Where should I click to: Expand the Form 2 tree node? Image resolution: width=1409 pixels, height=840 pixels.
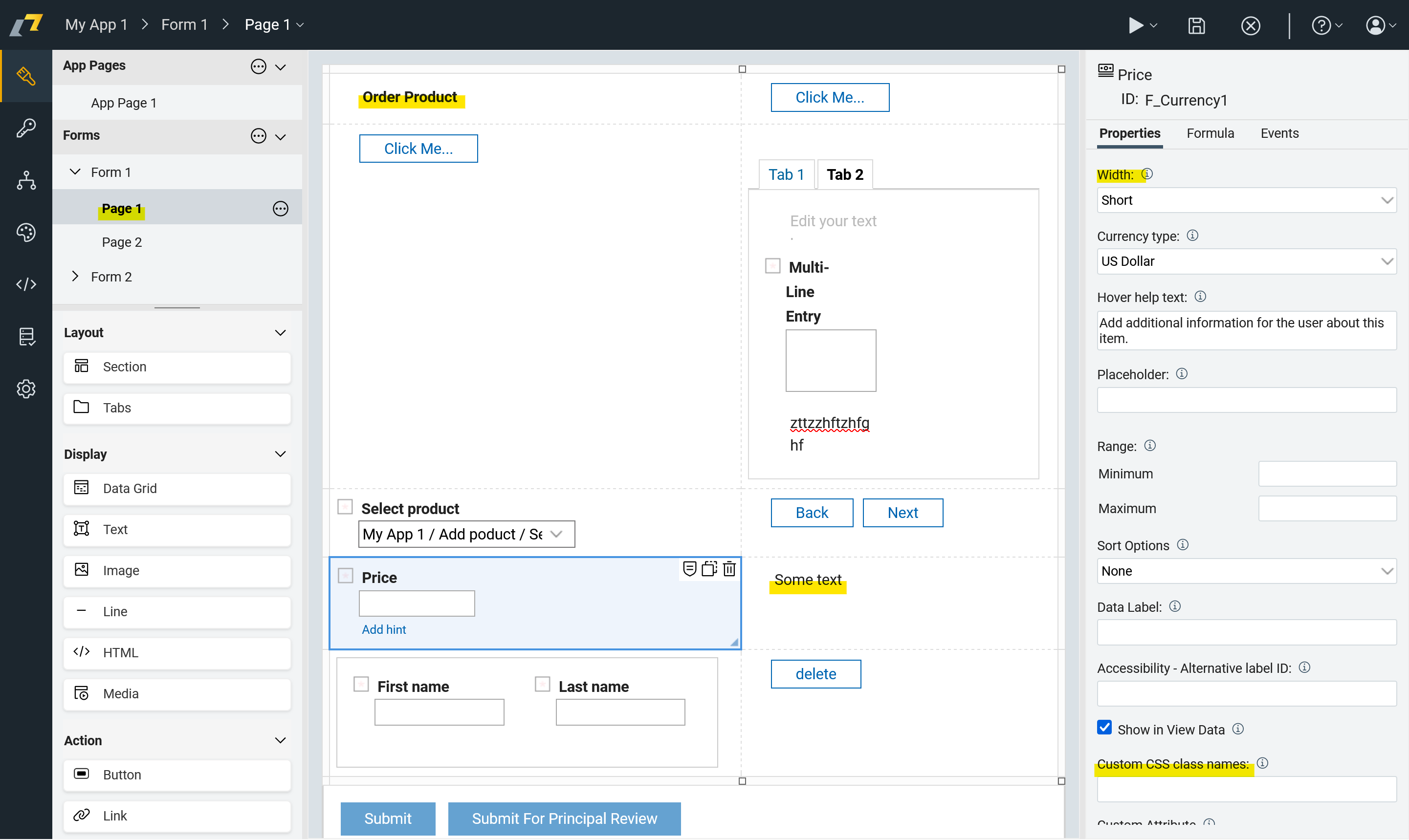pos(75,276)
